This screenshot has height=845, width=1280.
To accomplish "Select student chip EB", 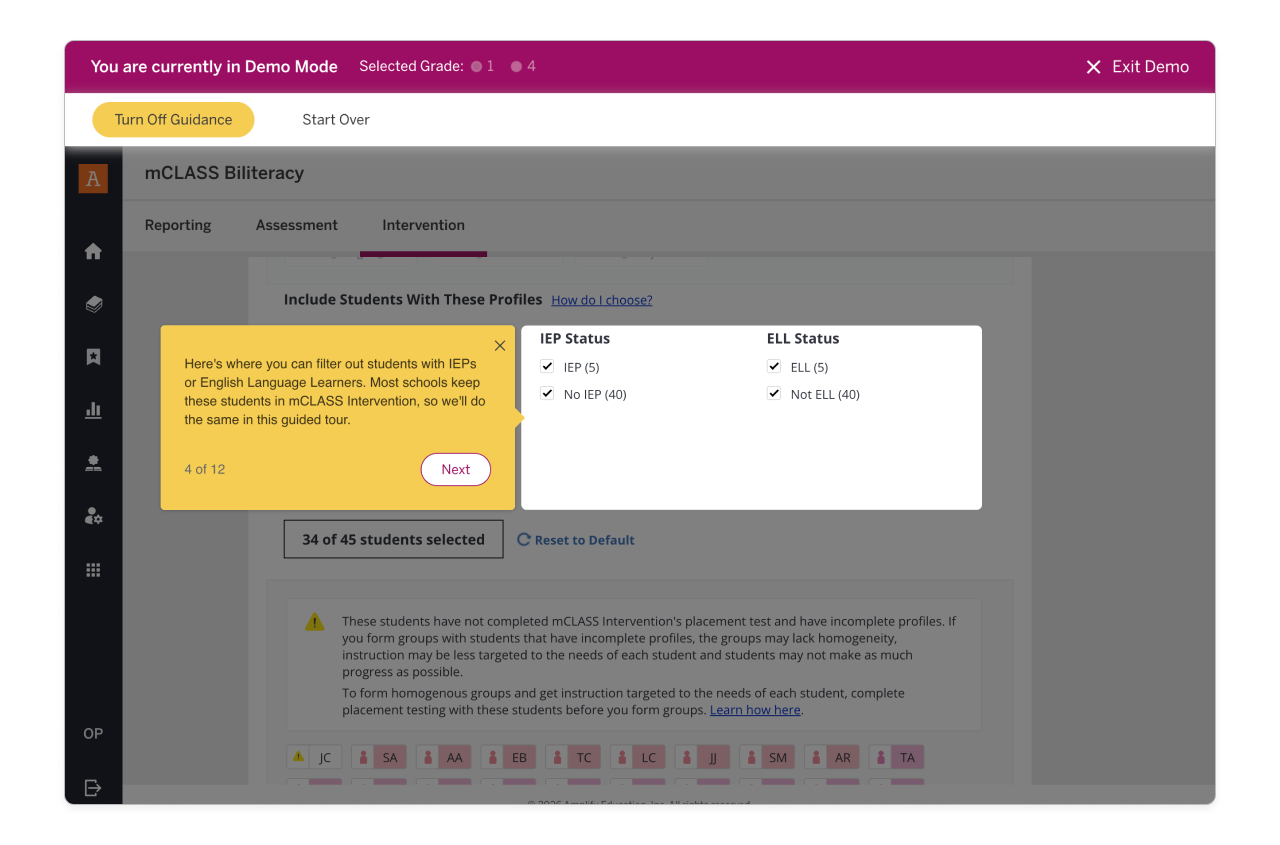I will (508, 758).
